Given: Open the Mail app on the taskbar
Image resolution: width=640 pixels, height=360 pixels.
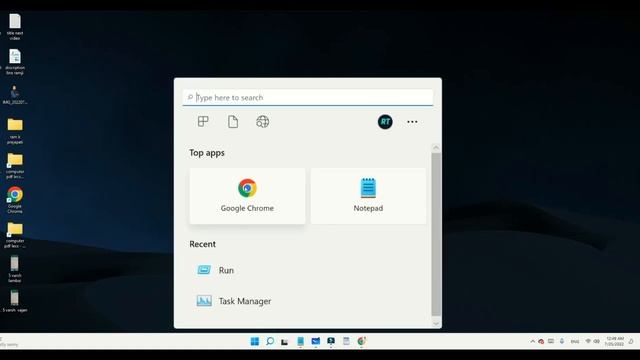Looking at the screenshot, I should (x=316, y=341).
